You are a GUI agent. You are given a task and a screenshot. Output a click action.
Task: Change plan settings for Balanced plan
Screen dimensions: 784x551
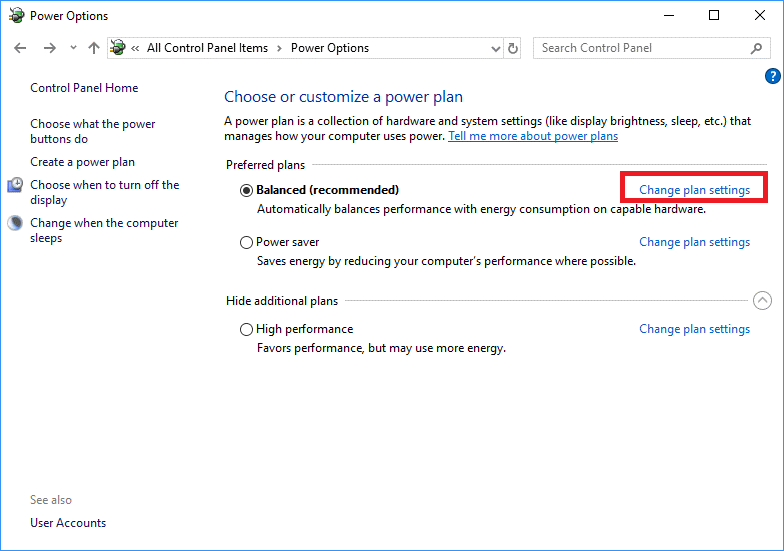[x=694, y=190]
